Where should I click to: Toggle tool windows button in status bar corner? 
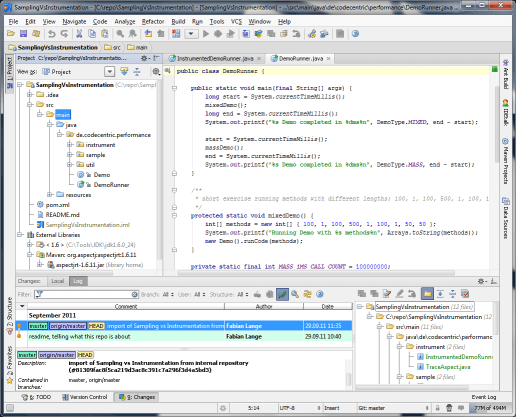10,408
